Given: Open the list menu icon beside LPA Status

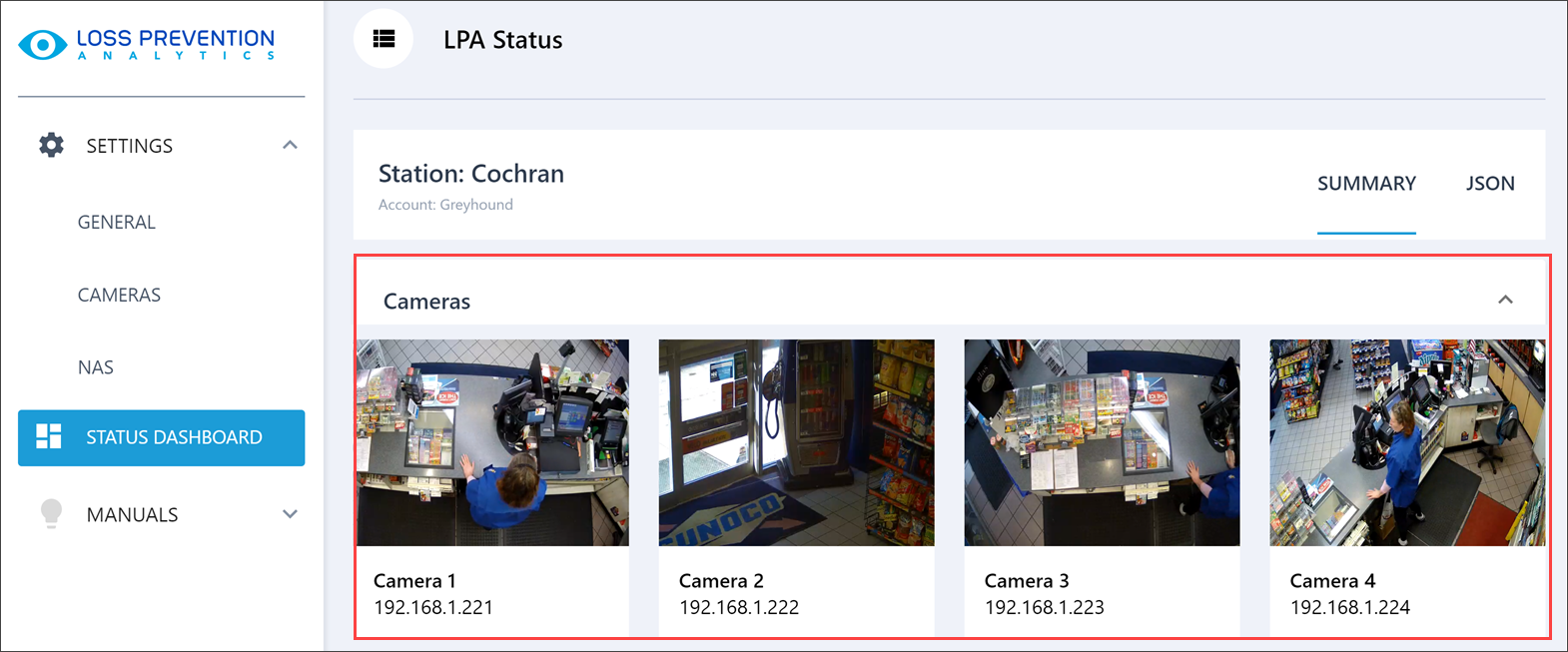Looking at the screenshot, I should pos(384,39).
